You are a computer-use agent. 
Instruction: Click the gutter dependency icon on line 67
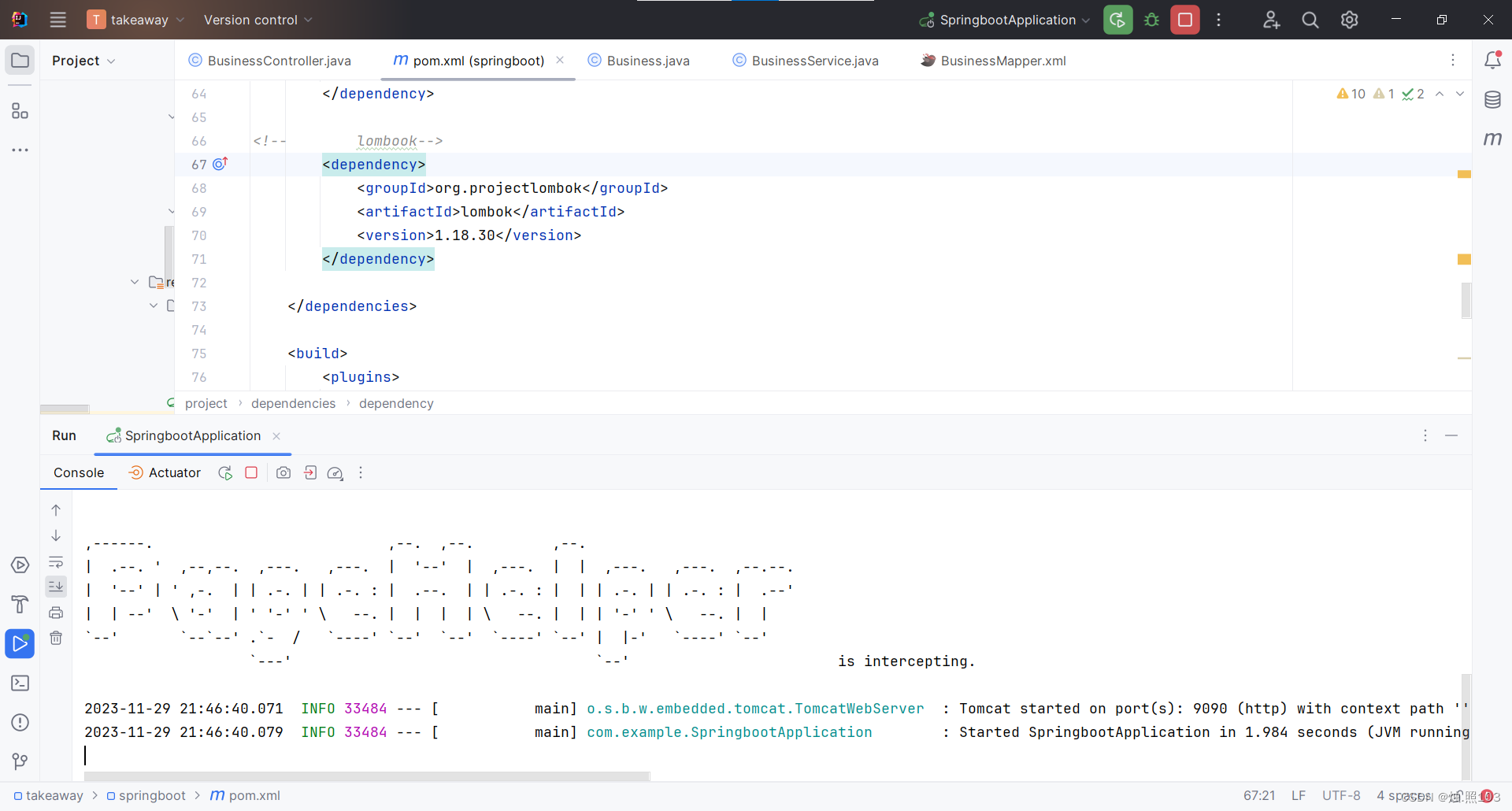coord(220,164)
